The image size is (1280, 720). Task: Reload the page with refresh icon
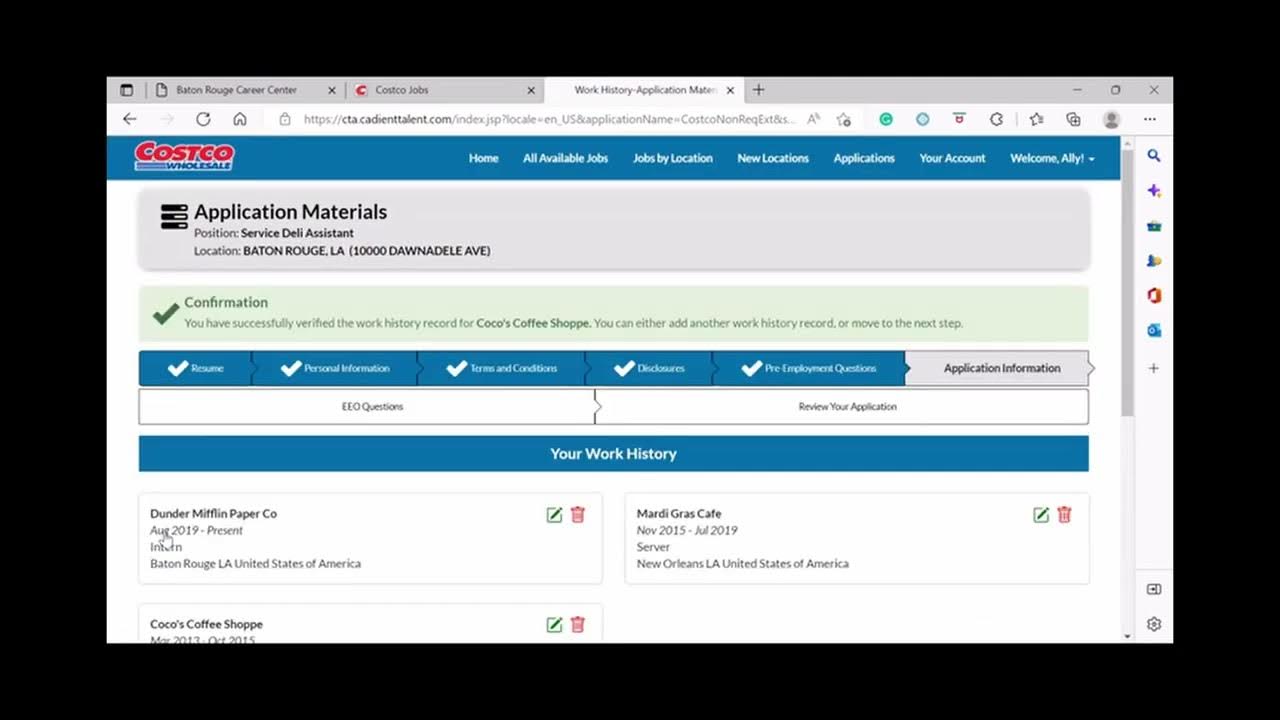(203, 119)
